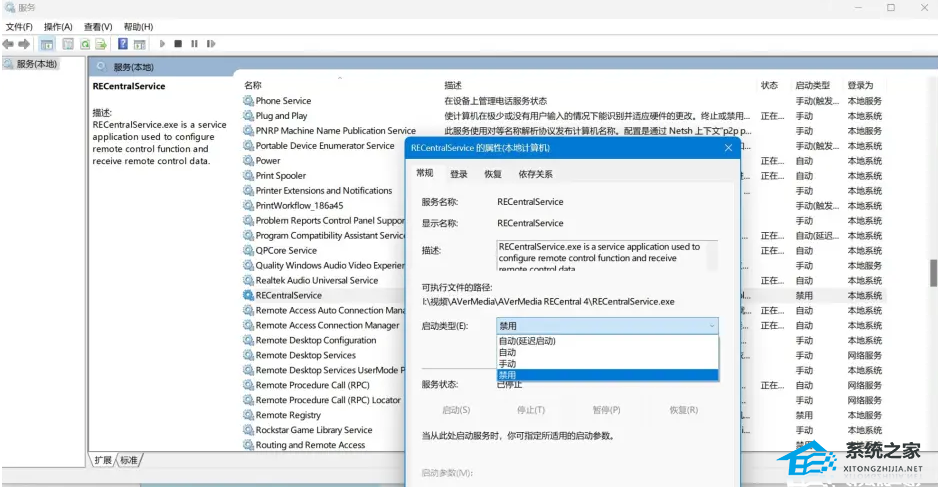Click the gear icon beside Remote Desktop Configuration
The height and width of the screenshot is (487, 938).
point(248,340)
